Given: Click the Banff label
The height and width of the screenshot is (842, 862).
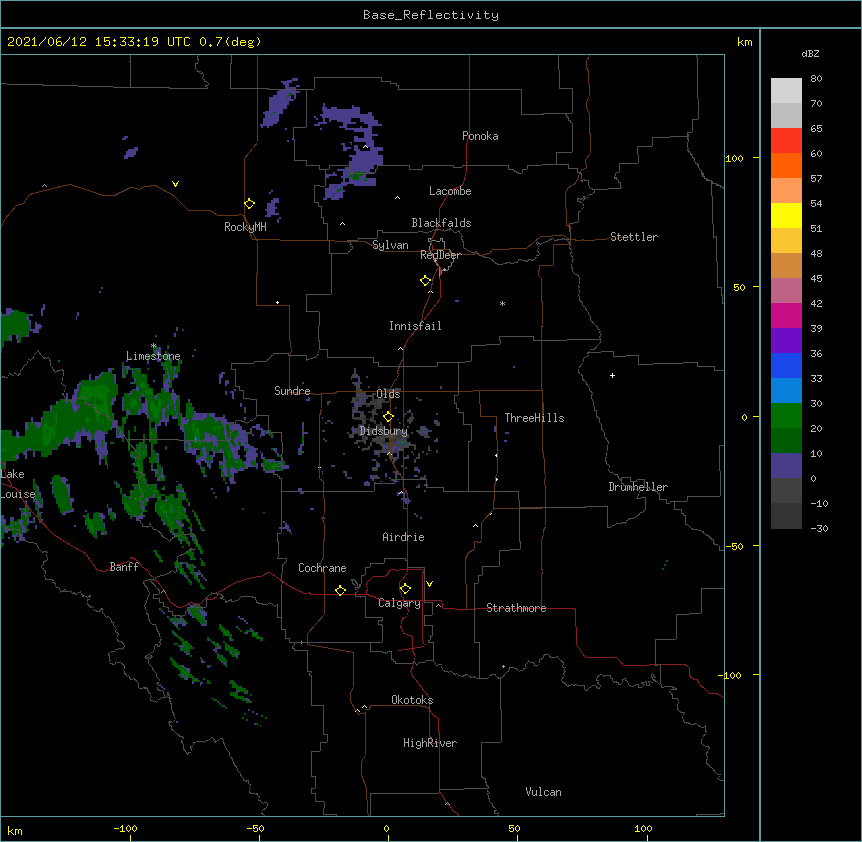Looking at the screenshot, I should pyautogui.click(x=124, y=567).
